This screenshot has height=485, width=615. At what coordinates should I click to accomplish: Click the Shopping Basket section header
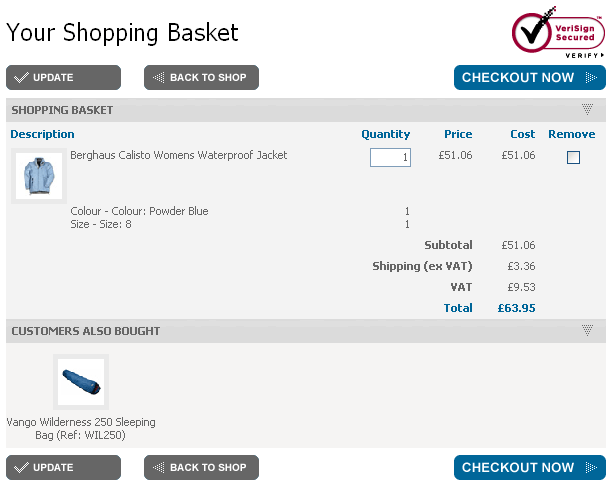(x=62, y=110)
